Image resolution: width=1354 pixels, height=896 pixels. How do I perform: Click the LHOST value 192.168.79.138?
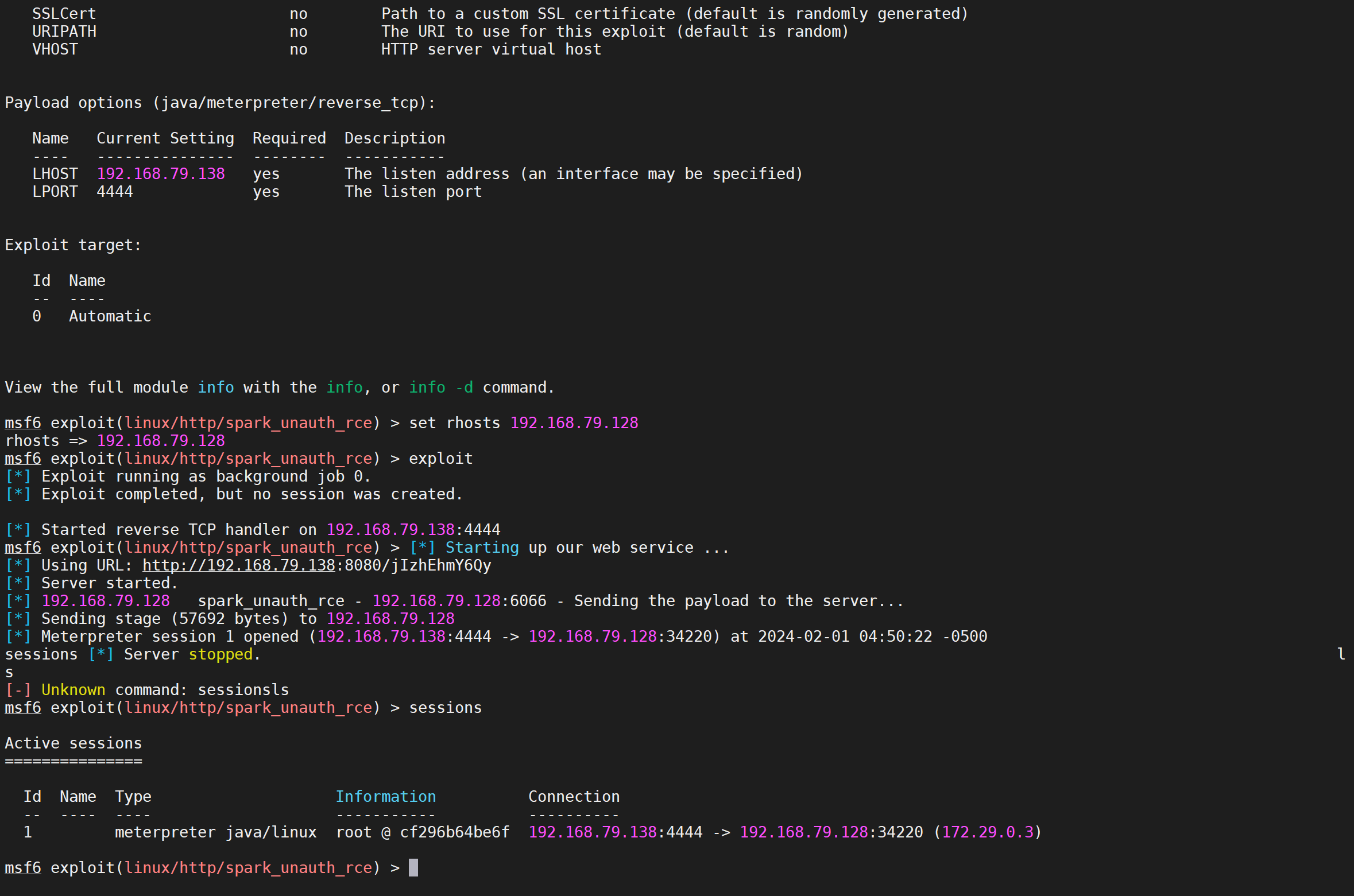(x=161, y=174)
